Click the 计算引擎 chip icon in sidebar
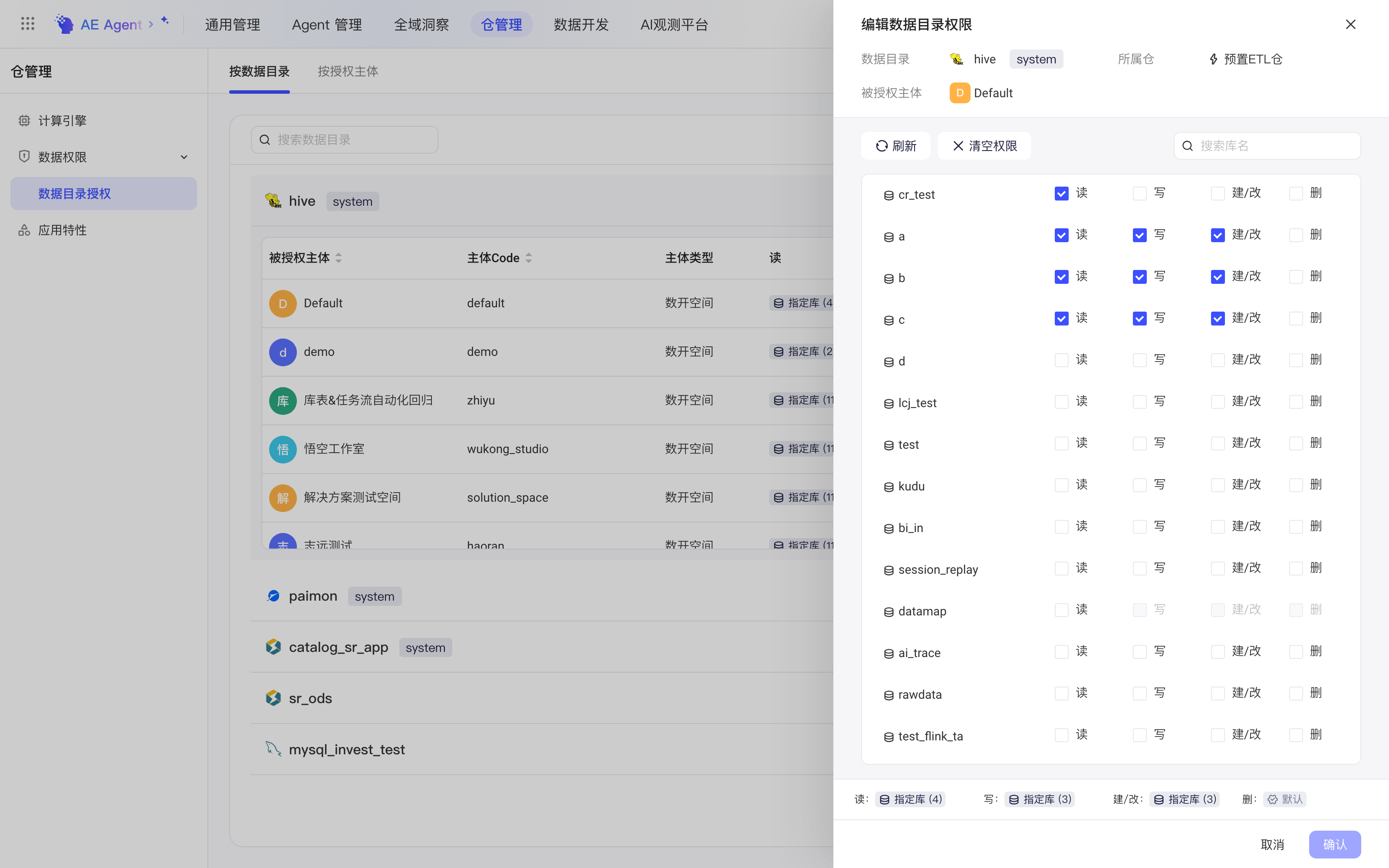The image size is (1389, 868). (x=24, y=121)
